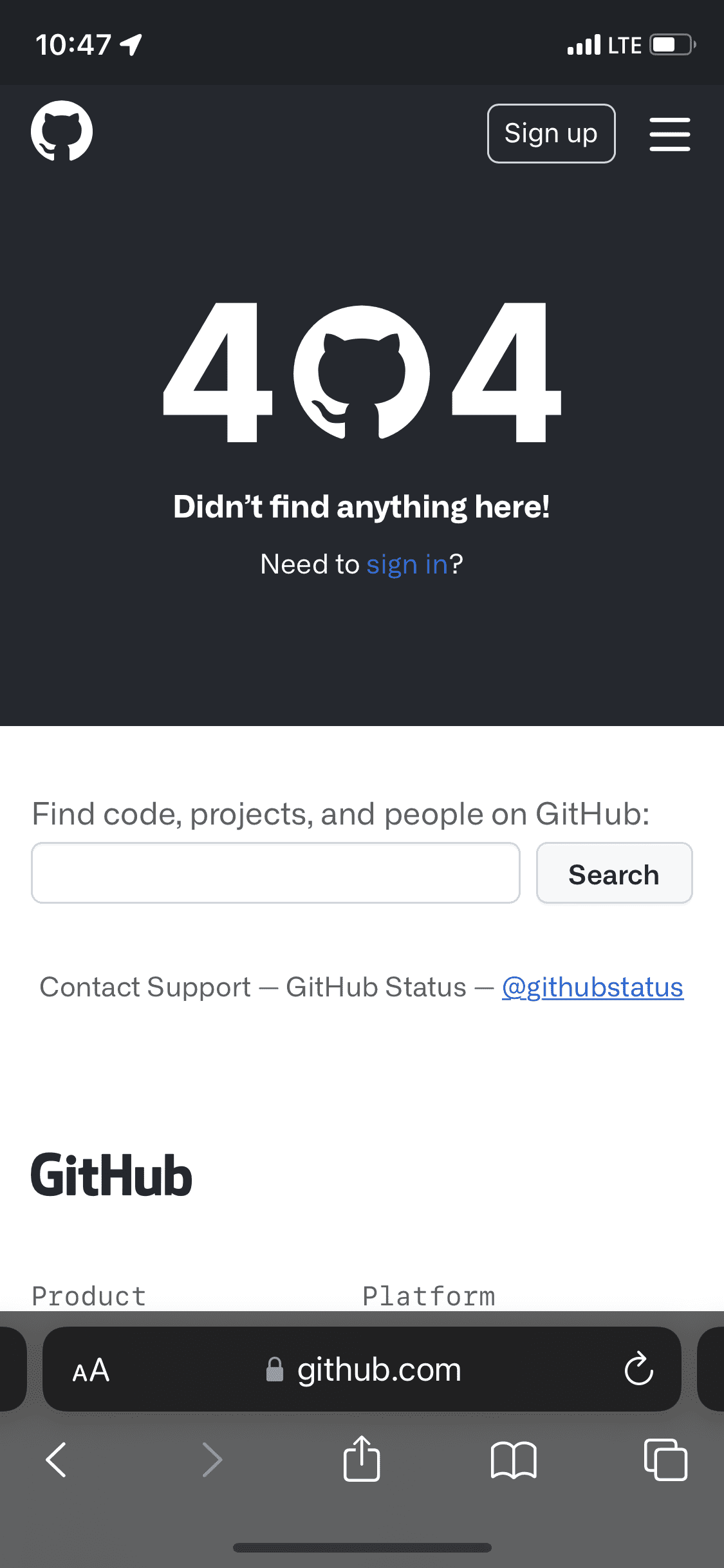Tap the GitHub Octocat logo in header
This screenshot has height=1568, width=724.
(x=62, y=131)
